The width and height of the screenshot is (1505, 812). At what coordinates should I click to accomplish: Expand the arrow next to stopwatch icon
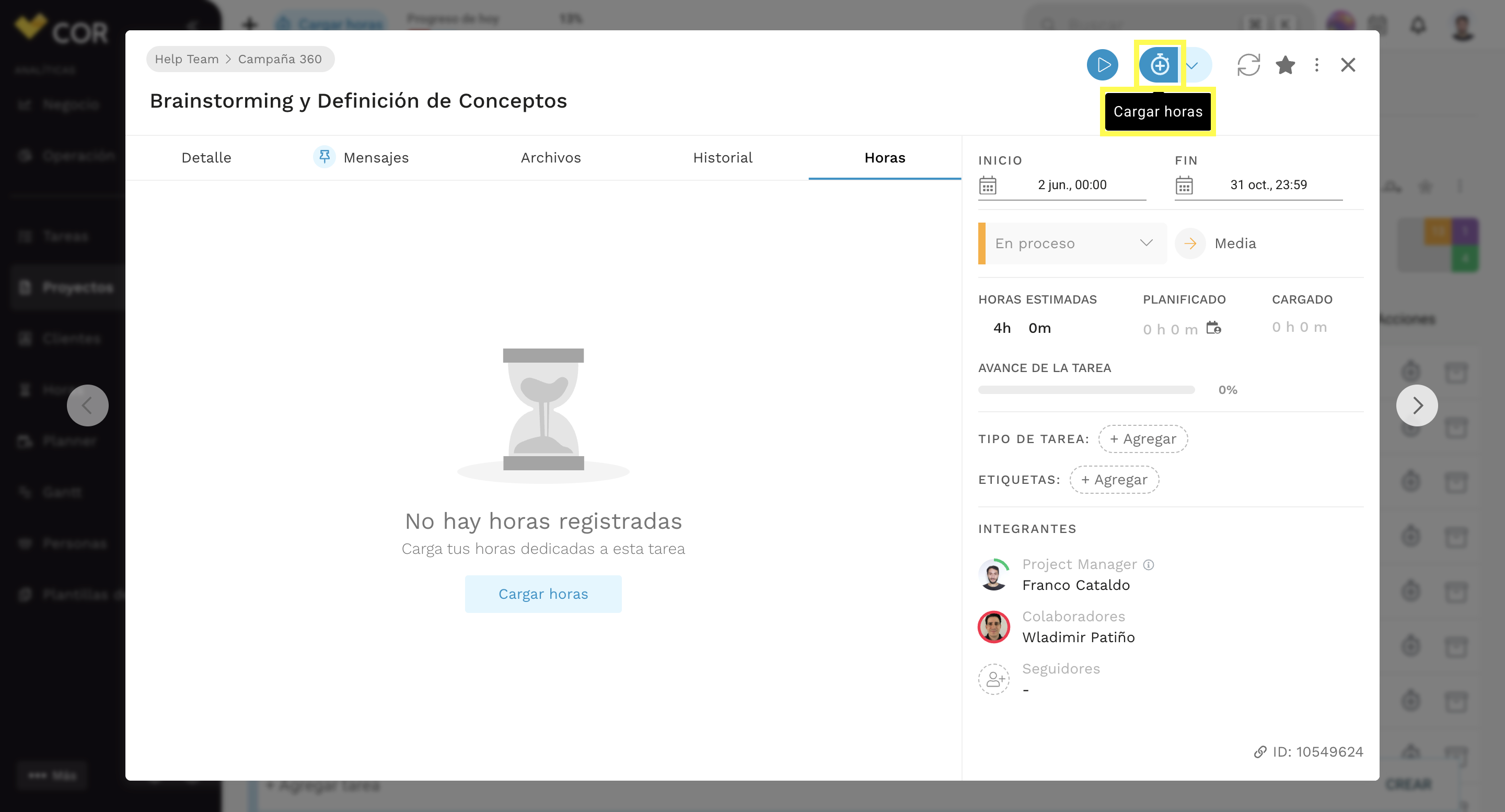coord(1193,65)
